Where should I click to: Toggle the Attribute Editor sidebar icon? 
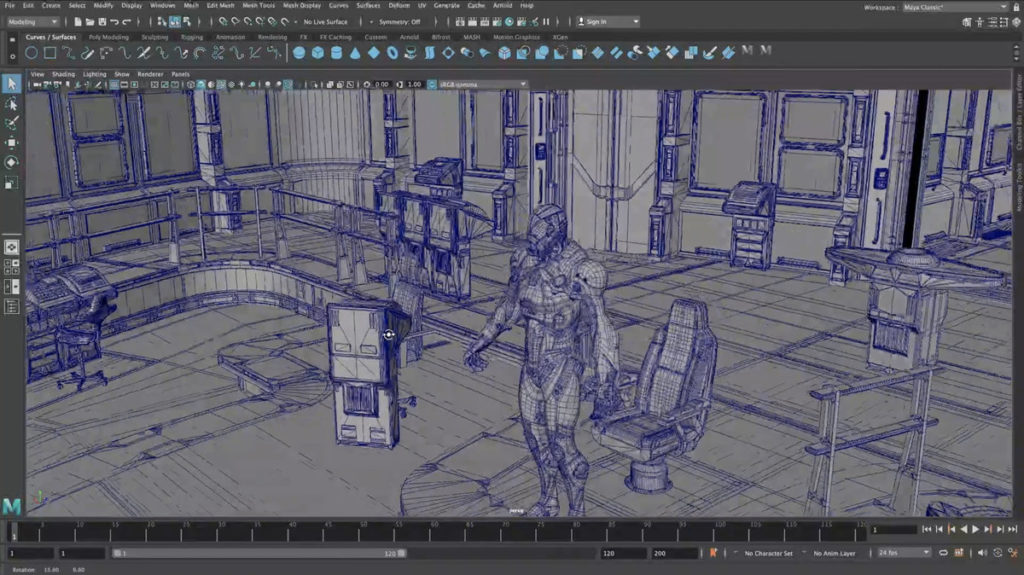[992, 22]
